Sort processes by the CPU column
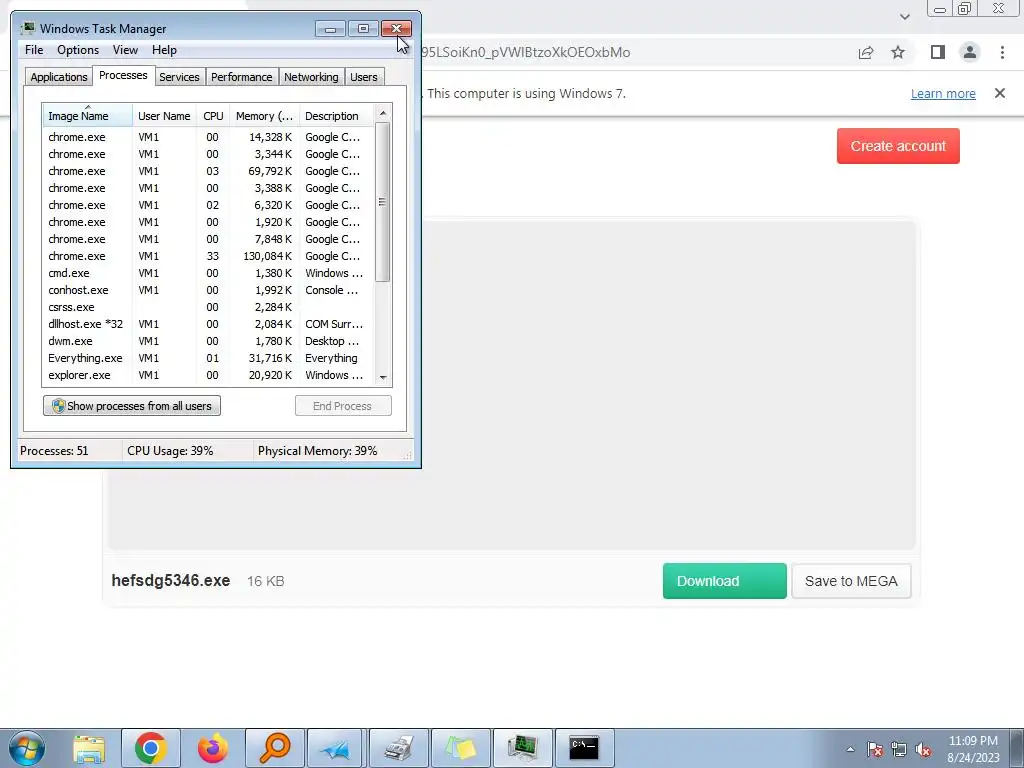This screenshot has width=1024, height=768. [213, 116]
